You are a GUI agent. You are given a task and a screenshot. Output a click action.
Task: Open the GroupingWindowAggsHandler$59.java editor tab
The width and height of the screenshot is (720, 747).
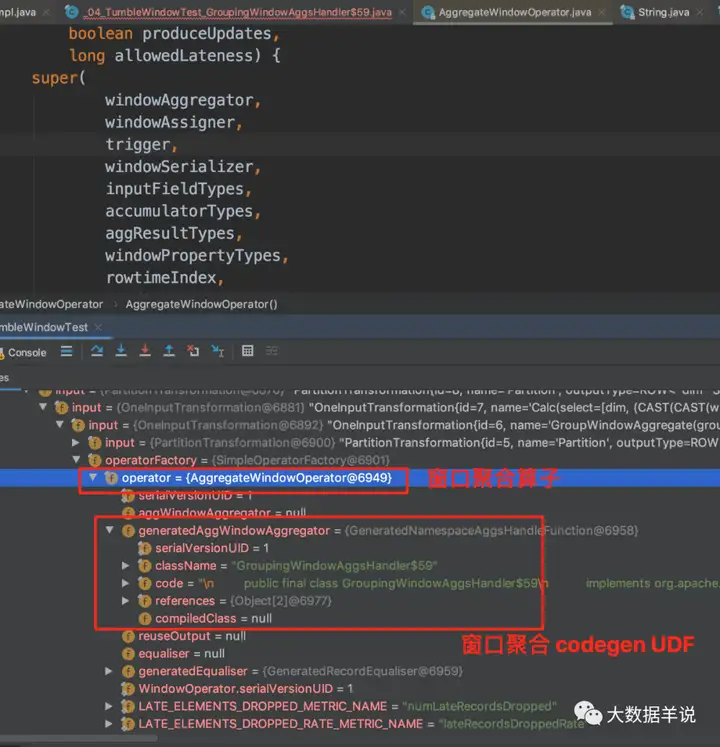[x=239, y=12]
